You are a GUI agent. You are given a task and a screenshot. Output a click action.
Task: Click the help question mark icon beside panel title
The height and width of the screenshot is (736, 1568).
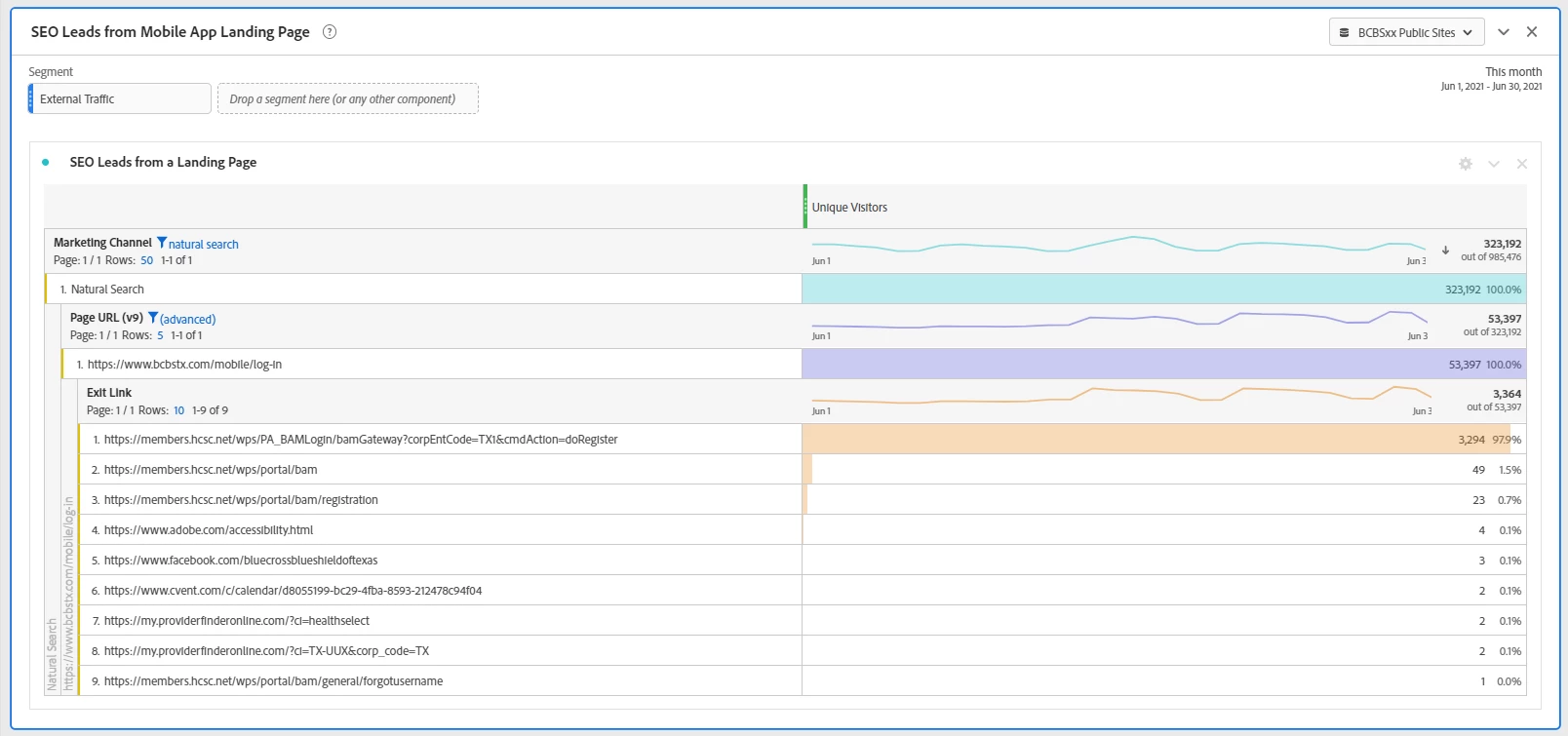click(330, 32)
